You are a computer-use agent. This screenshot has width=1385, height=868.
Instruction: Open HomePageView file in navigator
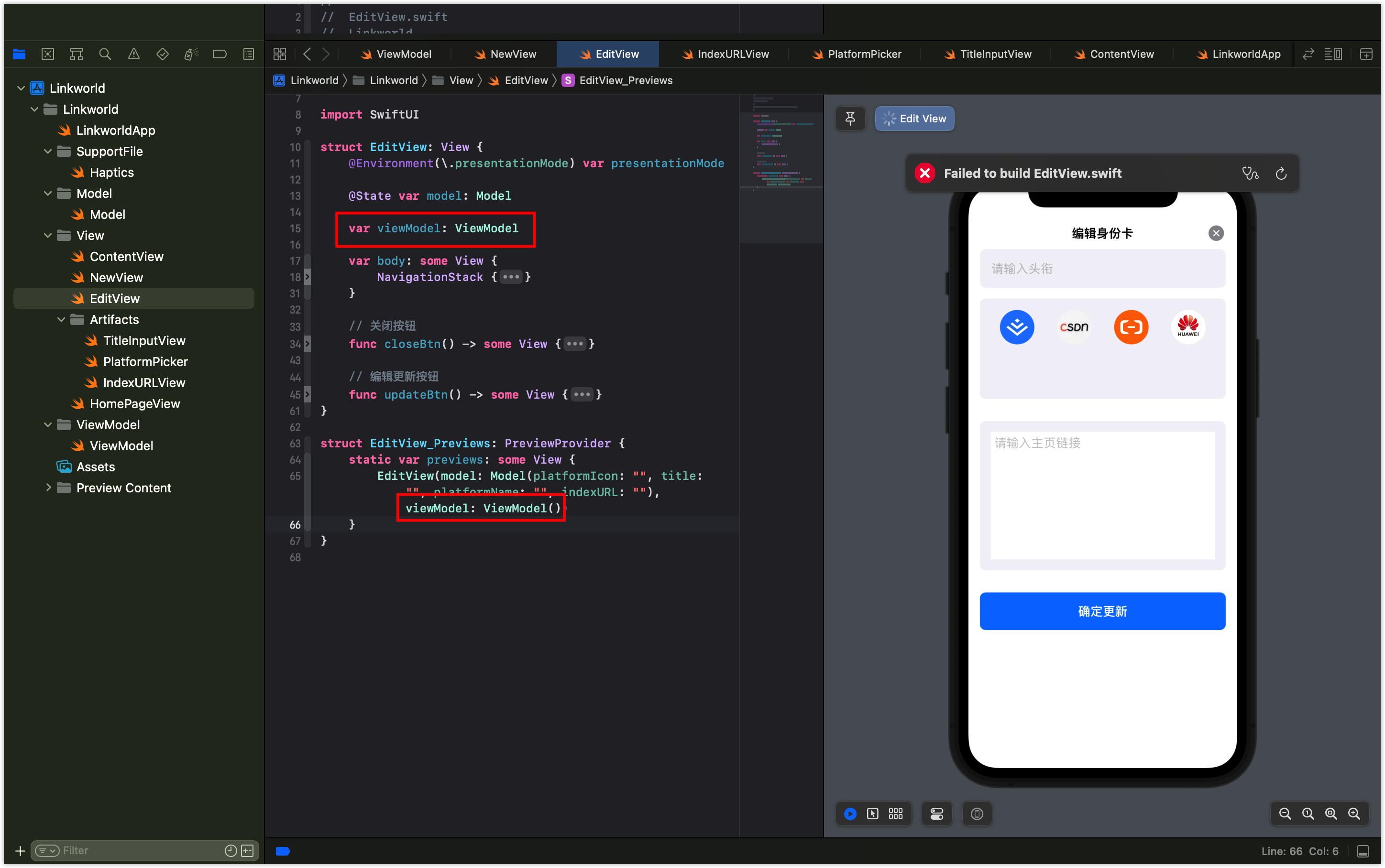(x=134, y=403)
